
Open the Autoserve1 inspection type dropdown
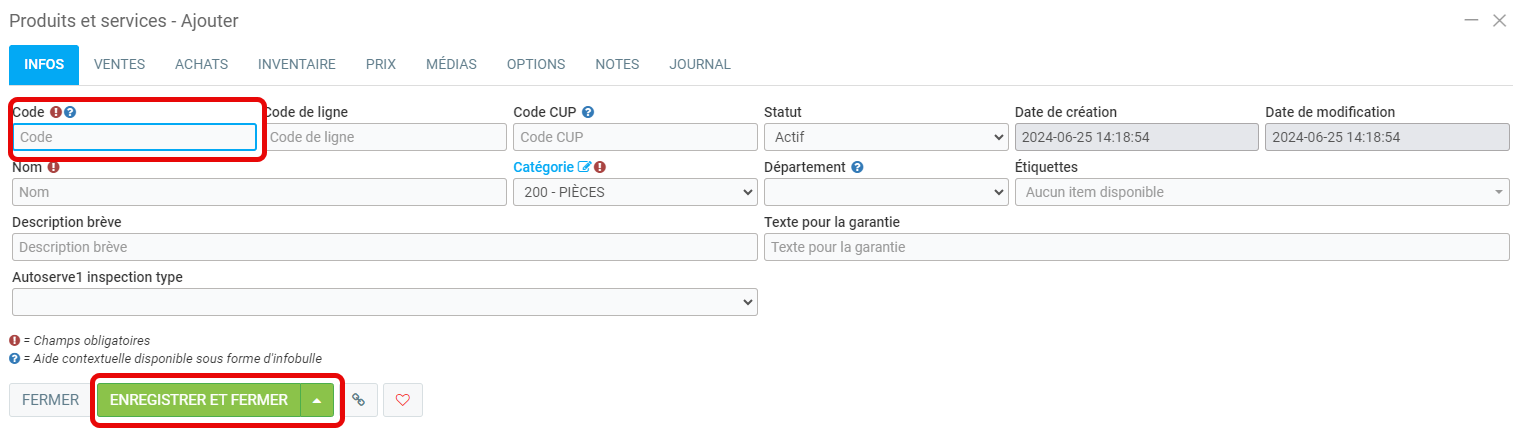pos(384,302)
